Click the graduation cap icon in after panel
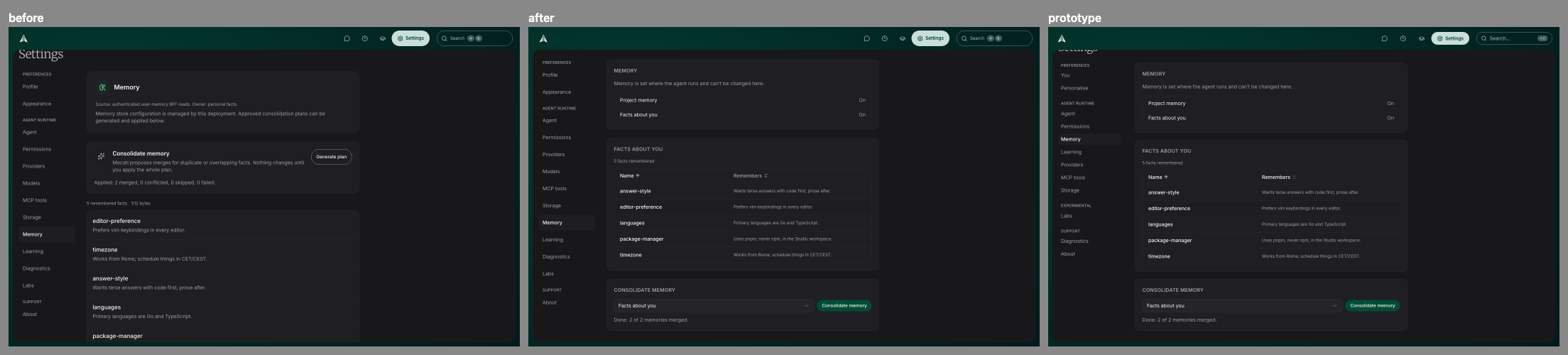The width and height of the screenshot is (1568, 355). pos(903,38)
